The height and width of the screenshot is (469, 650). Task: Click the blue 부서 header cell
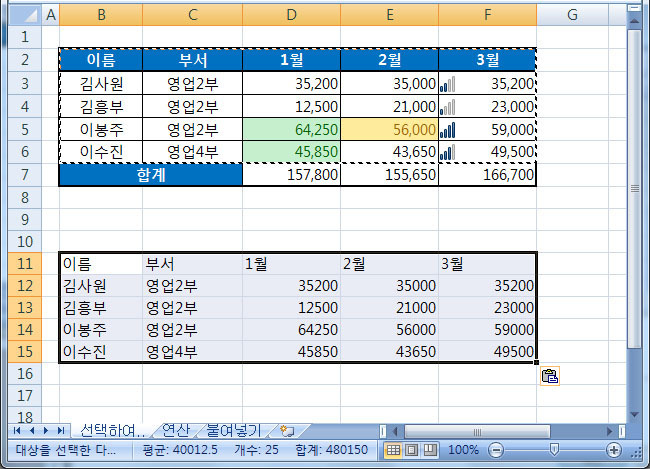(x=192, y=60)
